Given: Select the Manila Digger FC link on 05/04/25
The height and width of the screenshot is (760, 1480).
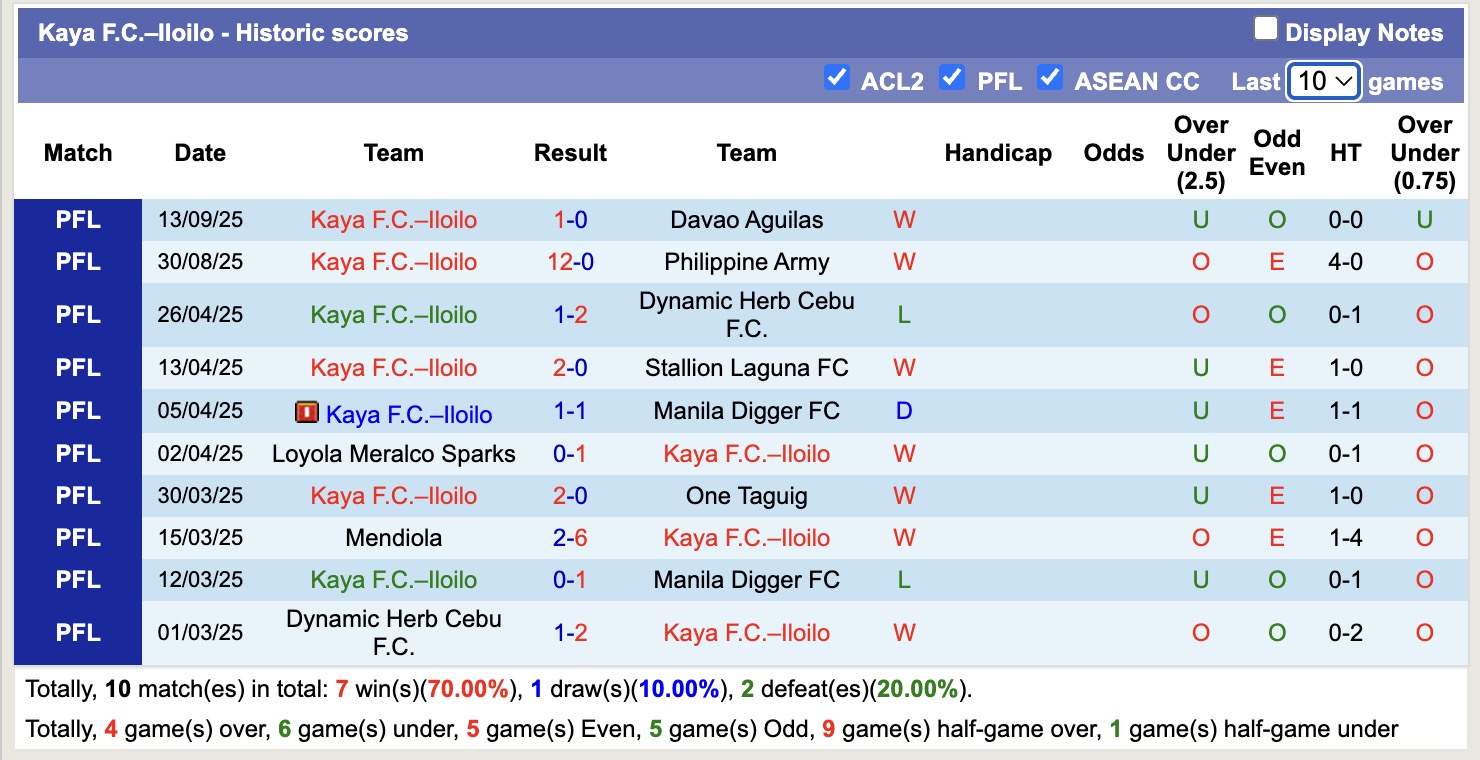Looking at the screenshot, I should tap(746, 411).
